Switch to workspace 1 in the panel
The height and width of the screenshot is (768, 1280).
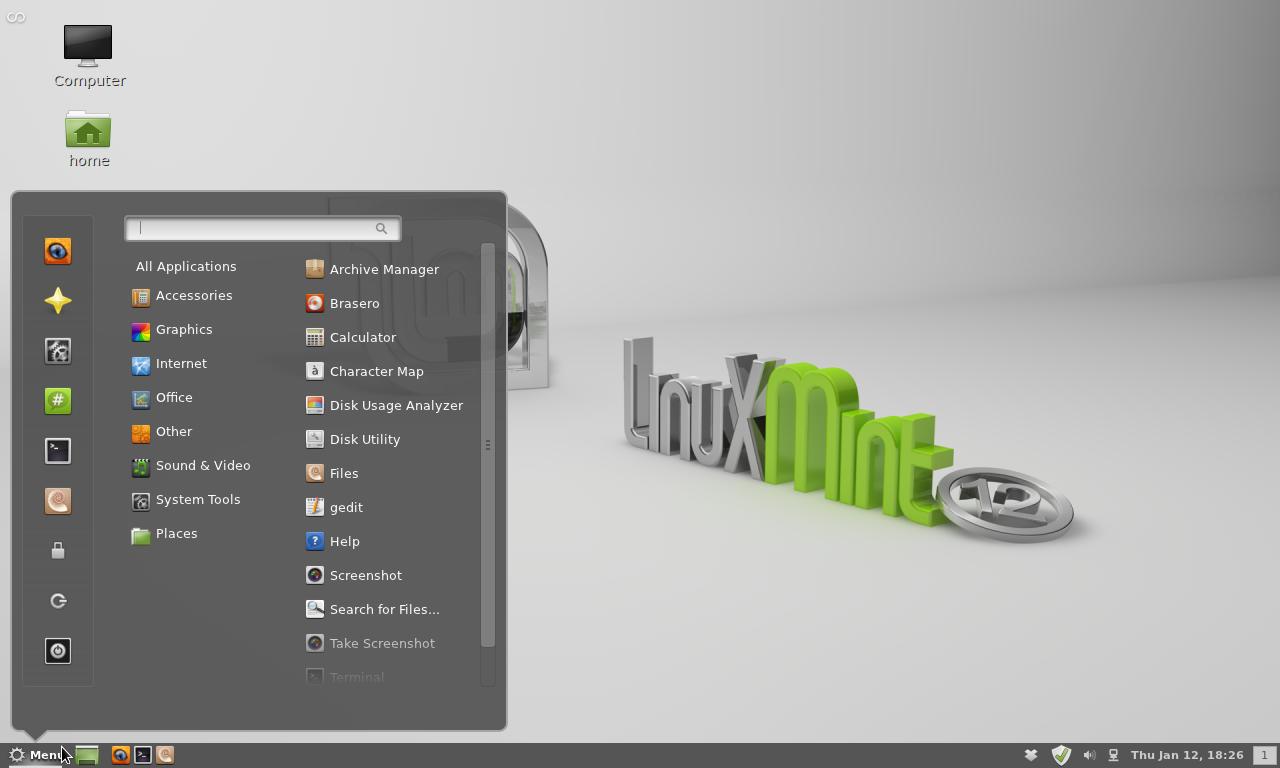click(1264, 755)
